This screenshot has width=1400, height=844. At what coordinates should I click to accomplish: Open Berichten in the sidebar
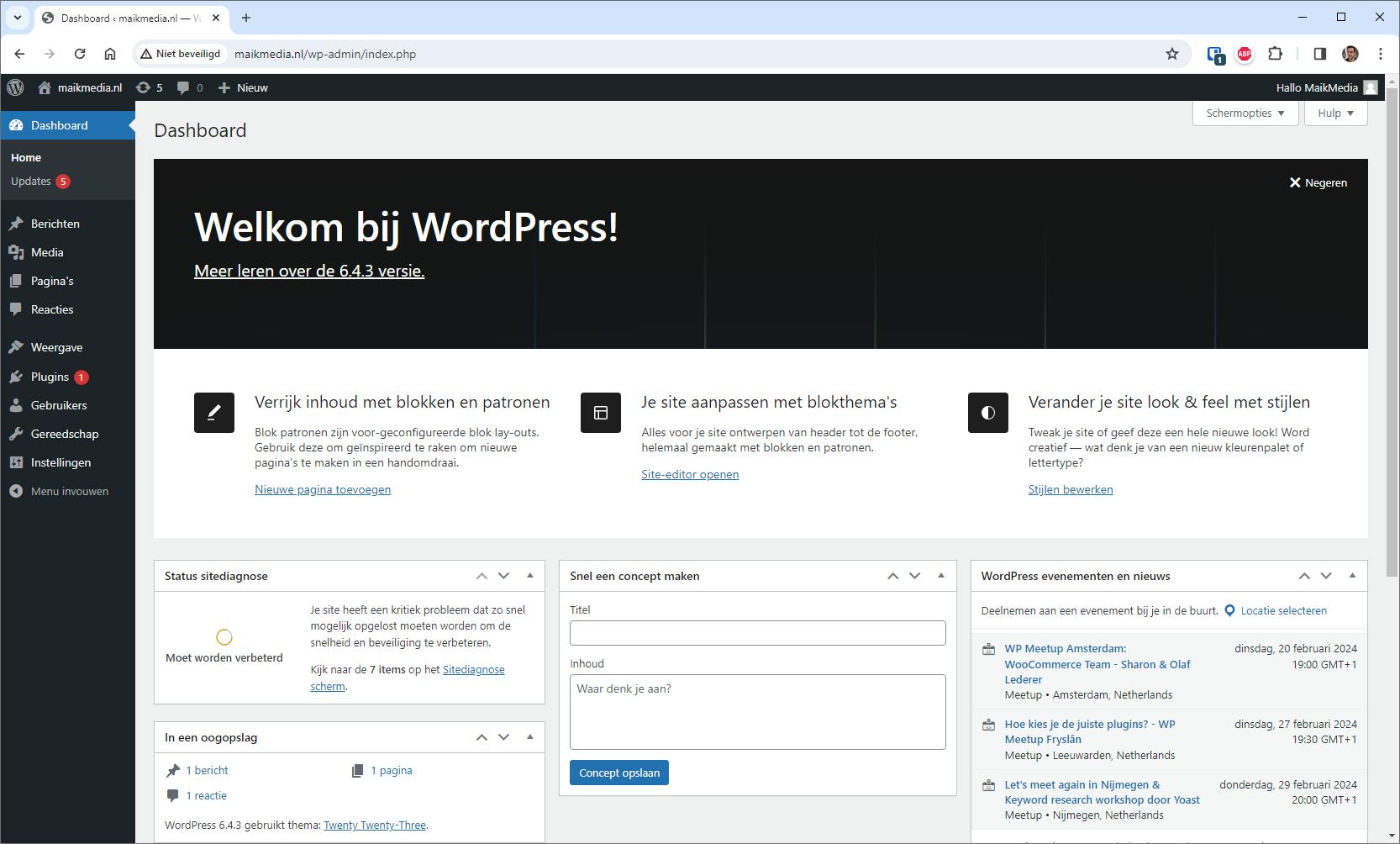tap(55, 224)
